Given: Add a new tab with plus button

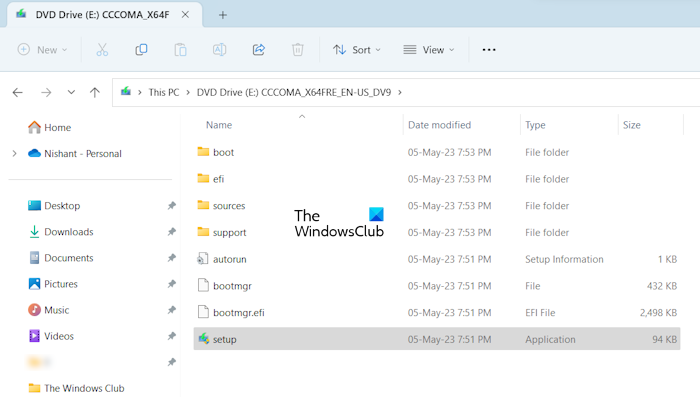Looking at the screenshot, I should click(222, 15).
